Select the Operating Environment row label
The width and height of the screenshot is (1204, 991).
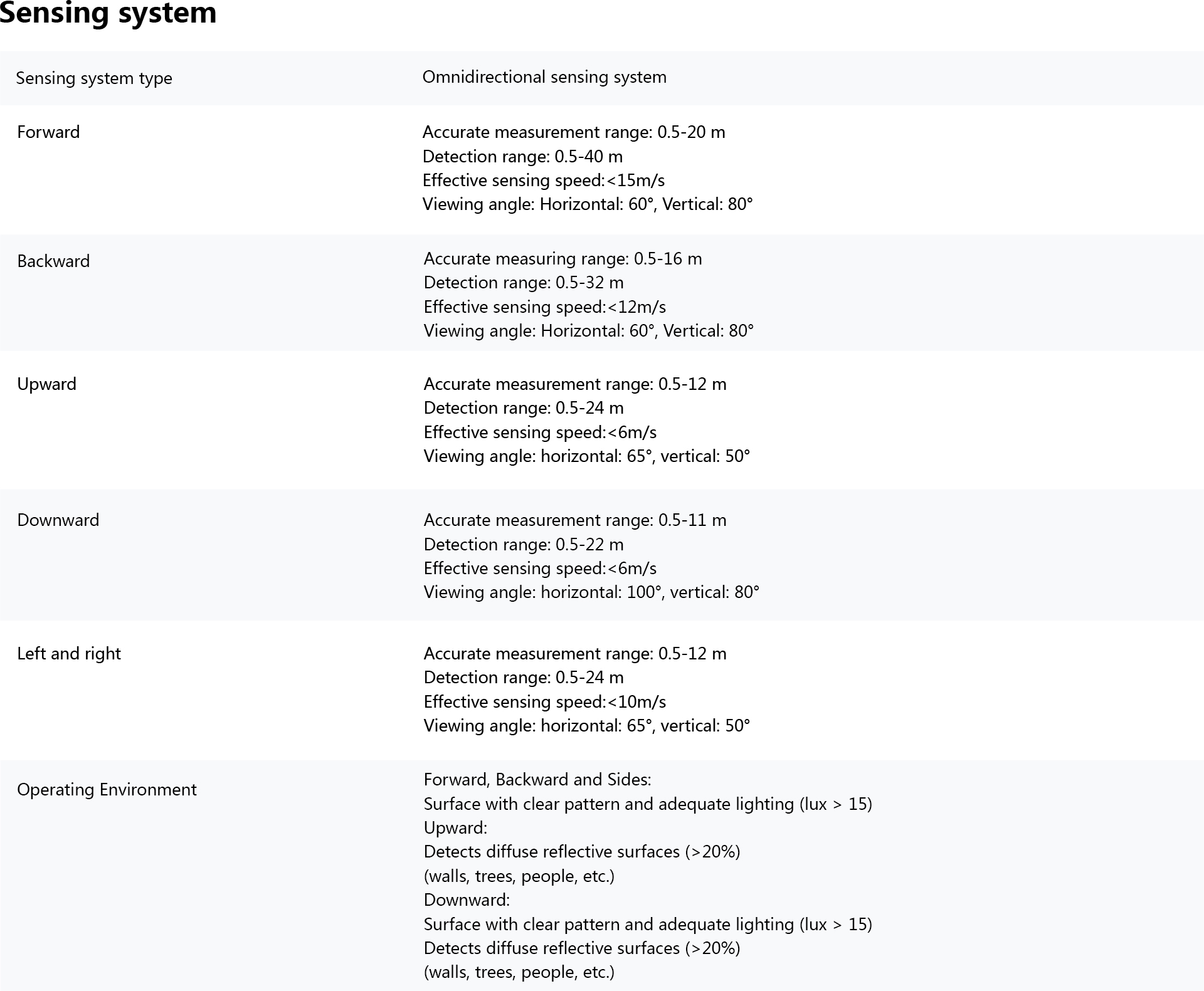point(107,790)
